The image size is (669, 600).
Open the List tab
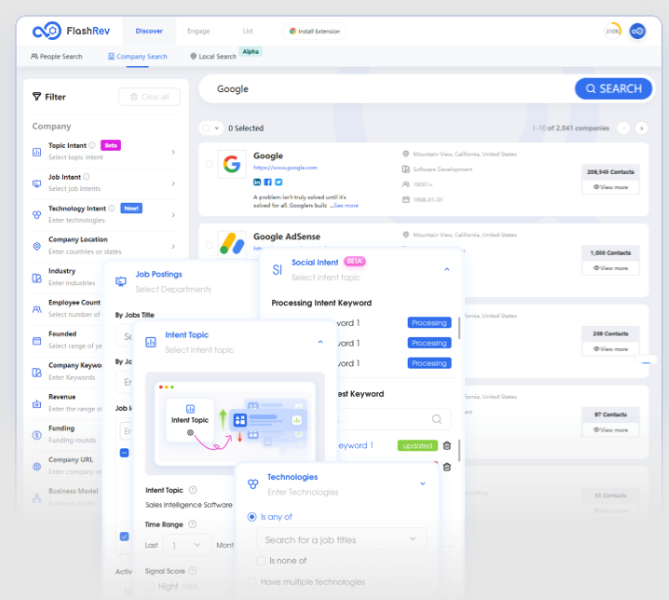point(248,31)
